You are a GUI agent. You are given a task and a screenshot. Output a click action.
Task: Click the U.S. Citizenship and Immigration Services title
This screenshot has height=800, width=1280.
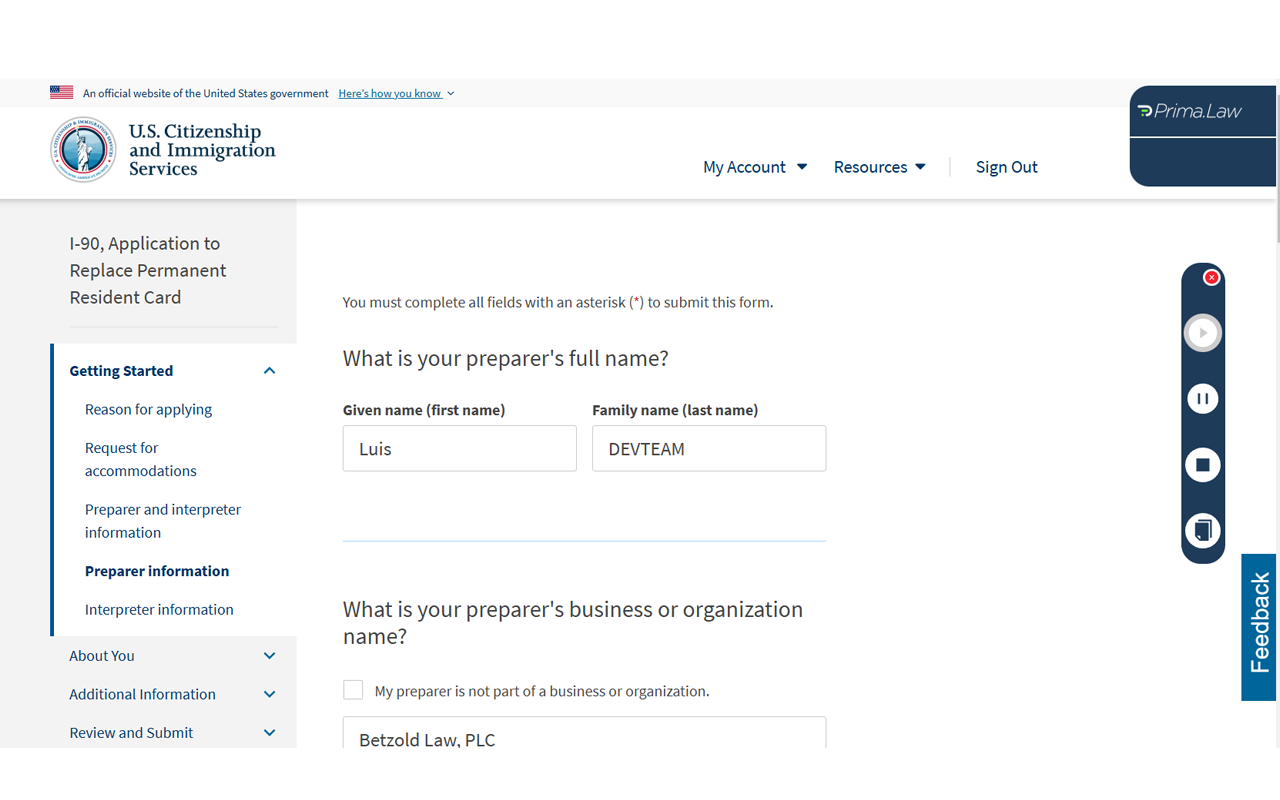(202, 150)
